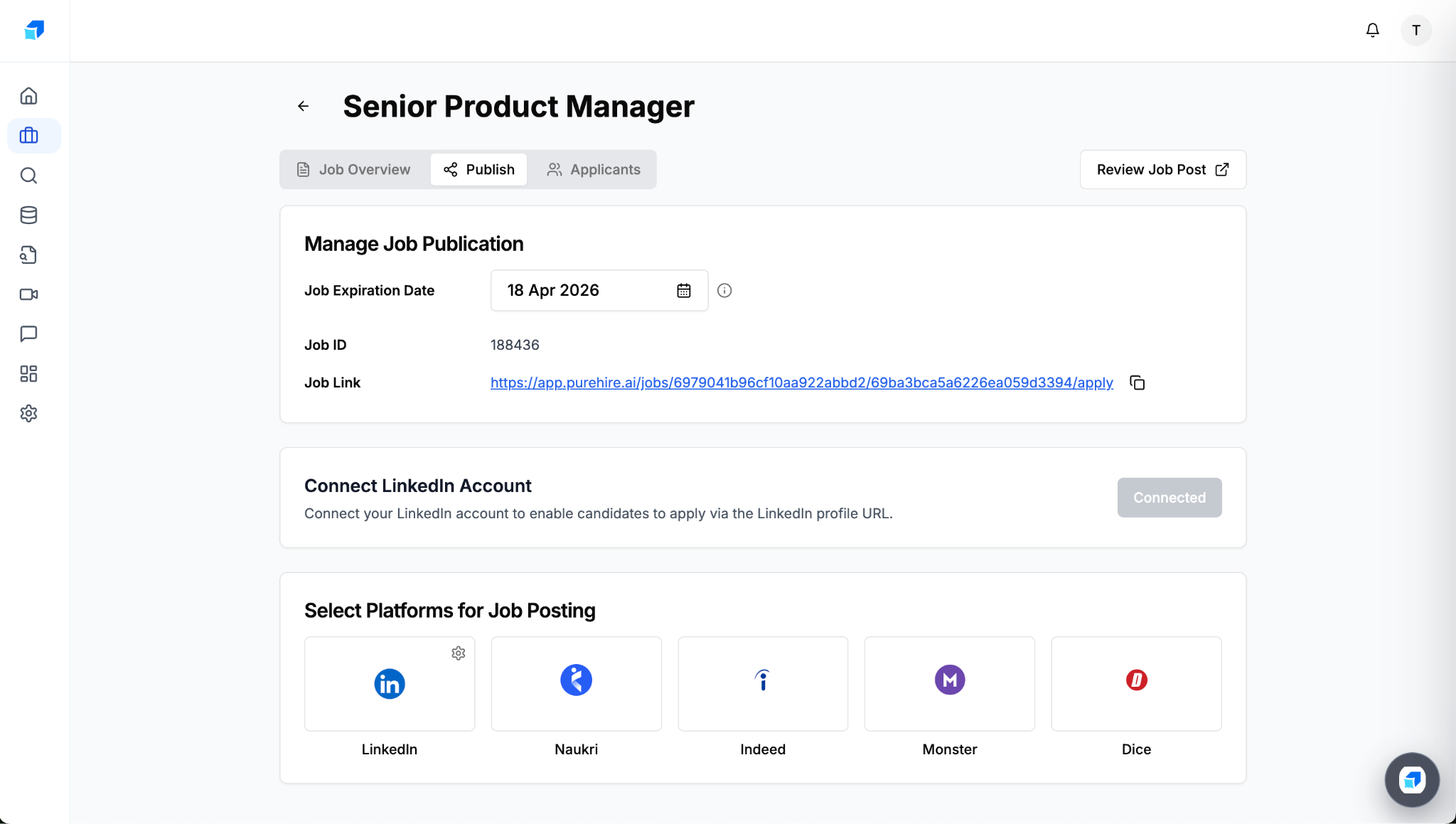This screenshot has width=1456, height=824.
Task: Open video interviews from the sidebar
Action: [28, 294]
